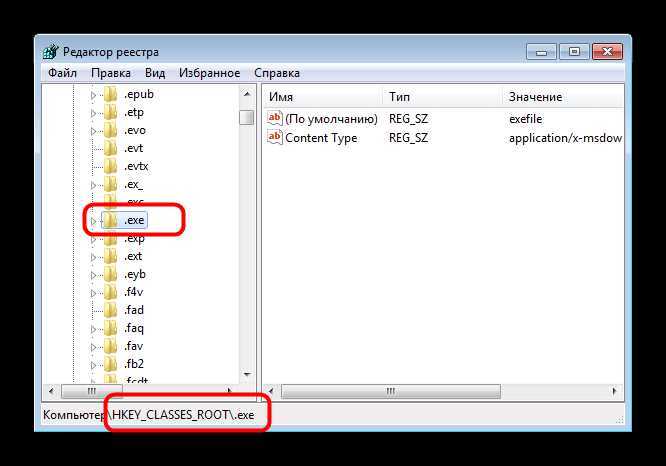Image resolution: width=666 pixels, height=466 pixels.
Task: Expand the .f4v key
Action: point(93,293)
